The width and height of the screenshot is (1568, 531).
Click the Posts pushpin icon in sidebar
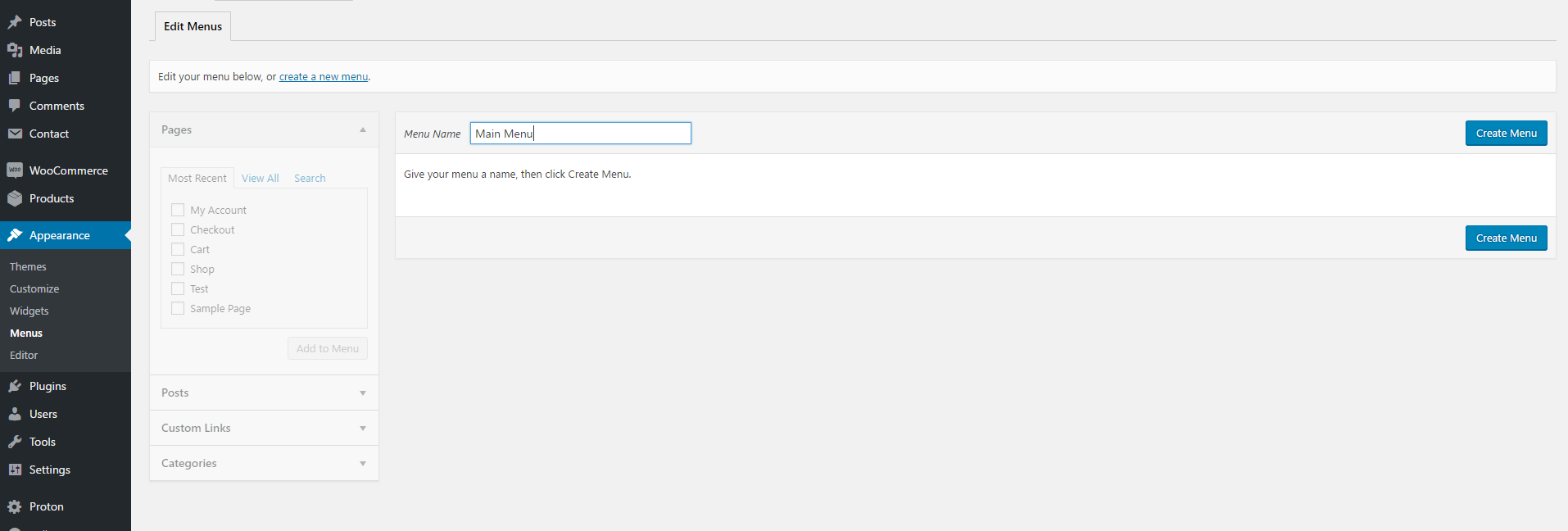pyautogui.click(x=15, y=22)
